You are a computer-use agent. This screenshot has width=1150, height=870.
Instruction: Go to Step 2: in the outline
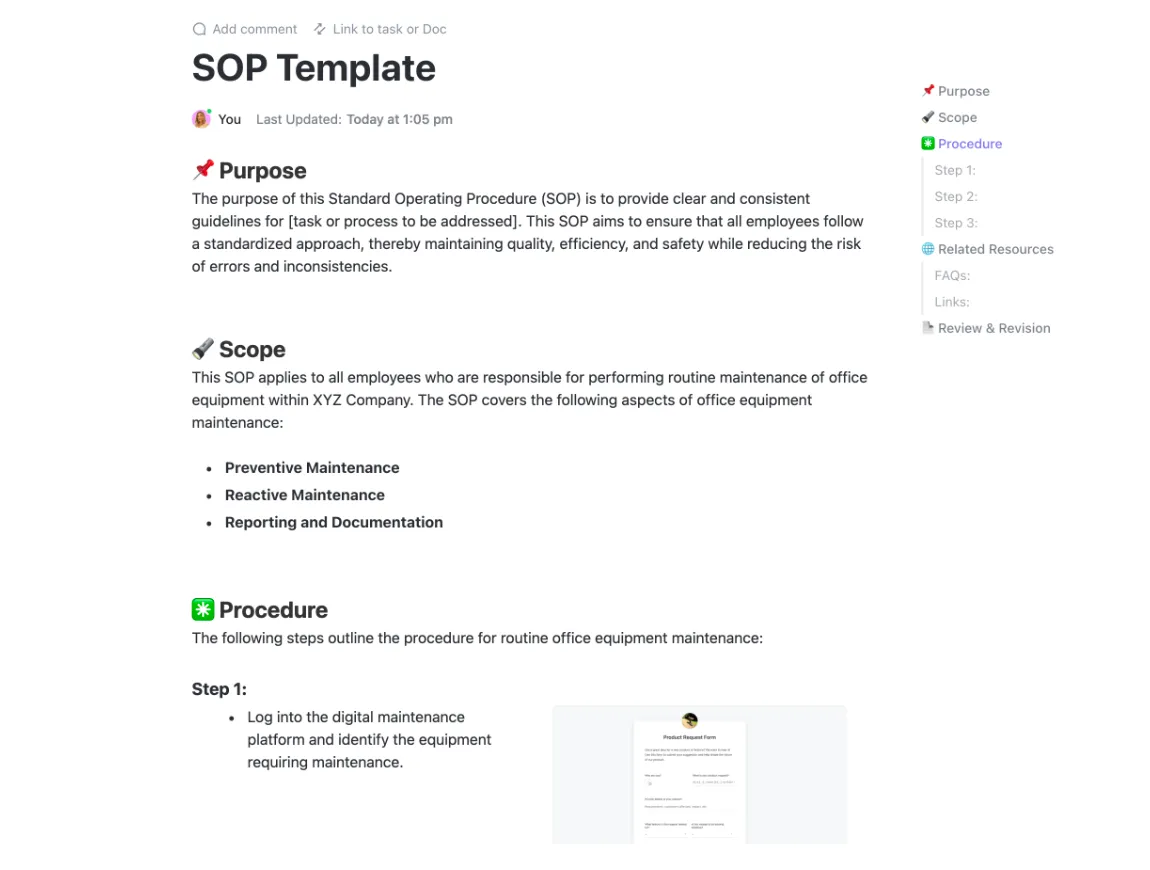[x=956, y=197]
